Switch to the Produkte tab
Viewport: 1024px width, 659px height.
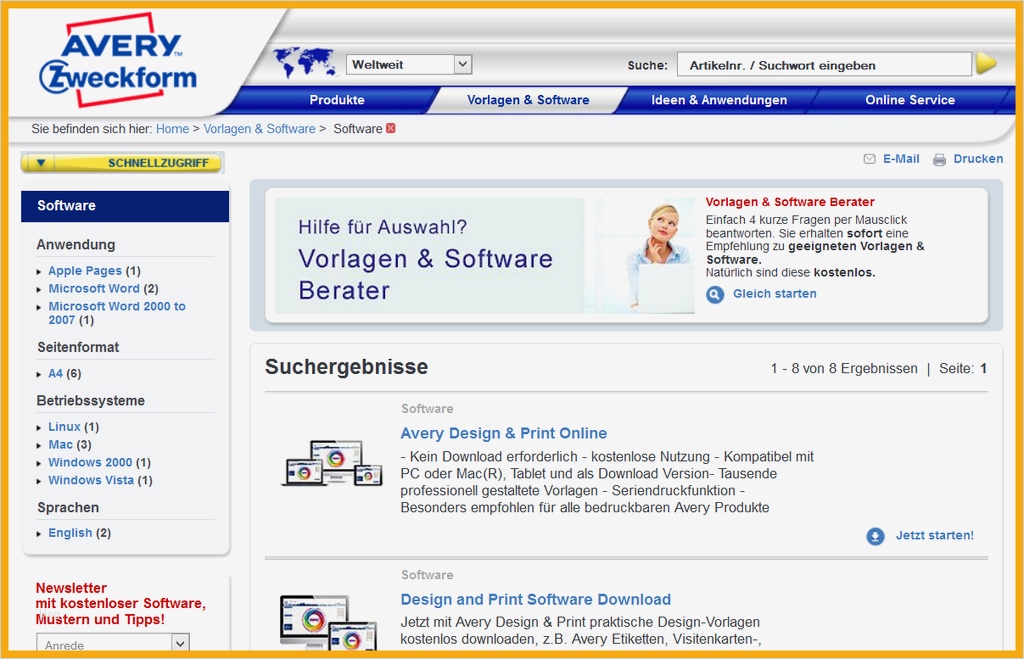coord(336,100)
